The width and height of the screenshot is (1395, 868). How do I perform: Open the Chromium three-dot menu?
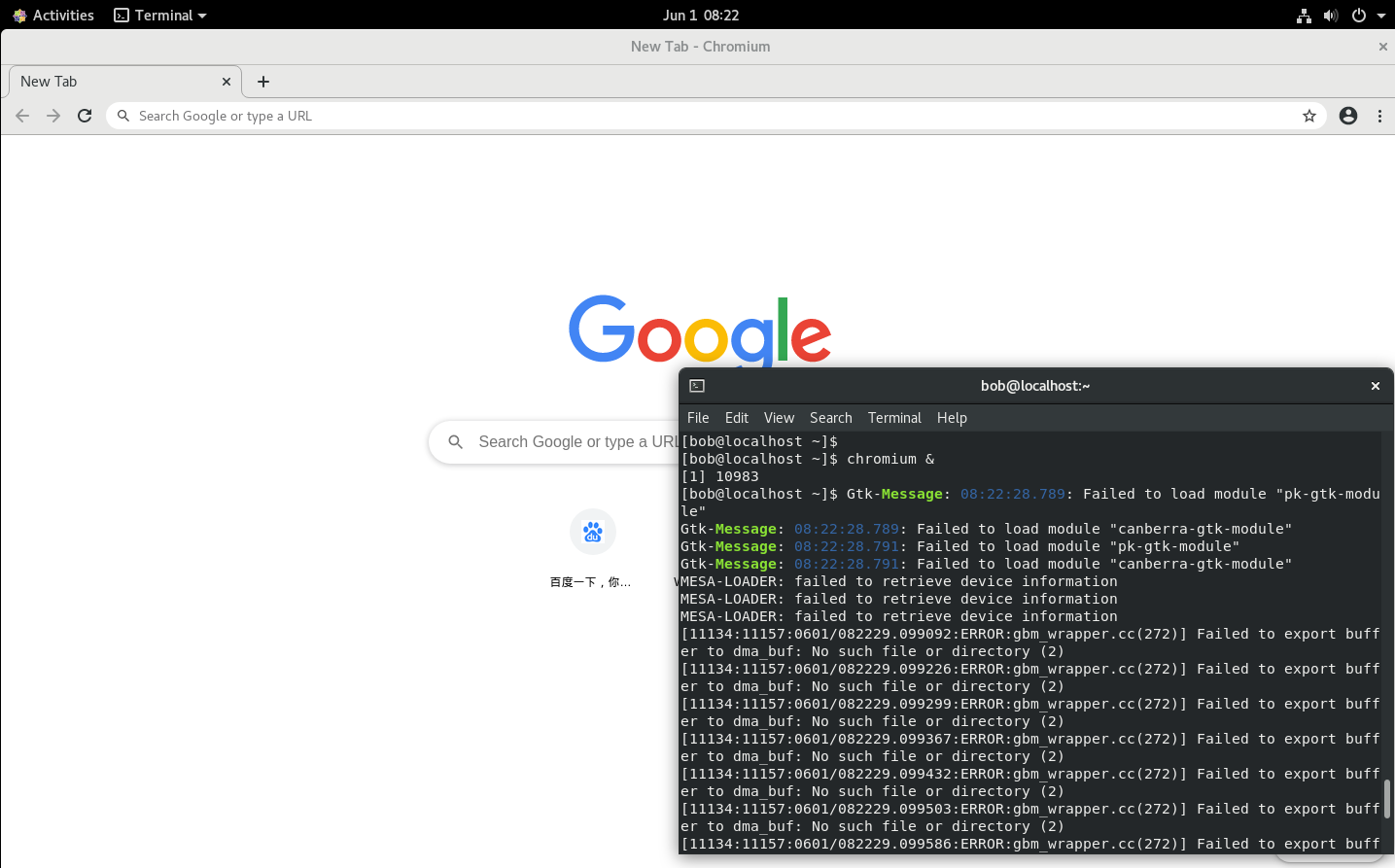(1379, 116)
